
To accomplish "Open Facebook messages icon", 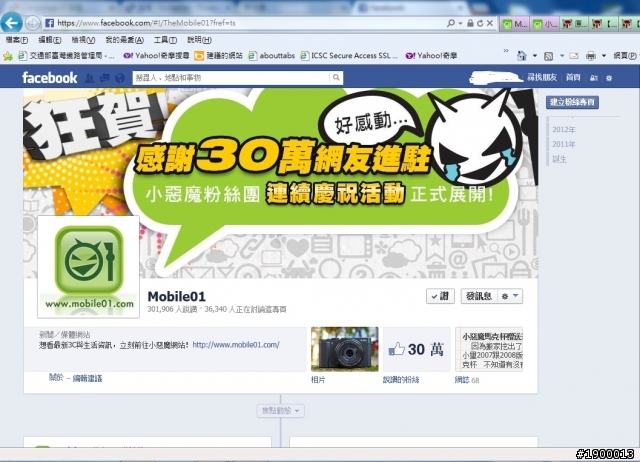I will [104, 78].
